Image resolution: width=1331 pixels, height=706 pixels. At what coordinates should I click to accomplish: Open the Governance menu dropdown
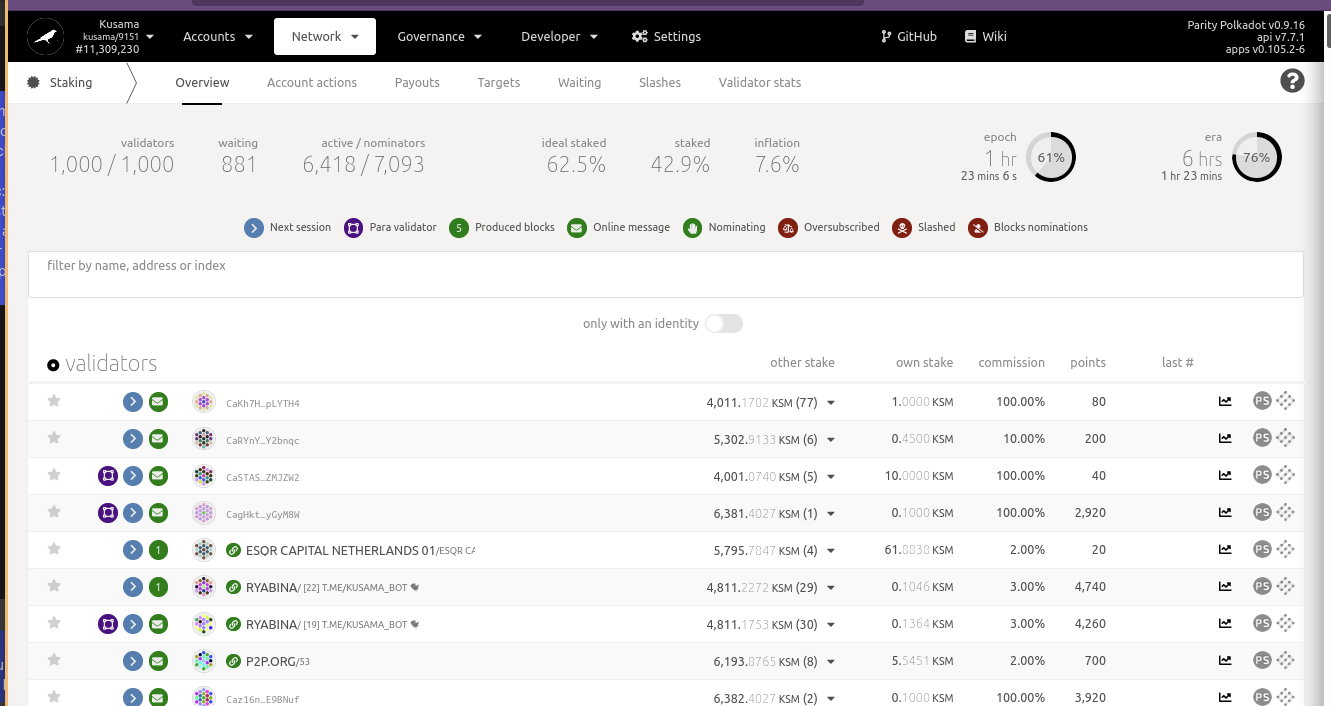coord(440,36)
